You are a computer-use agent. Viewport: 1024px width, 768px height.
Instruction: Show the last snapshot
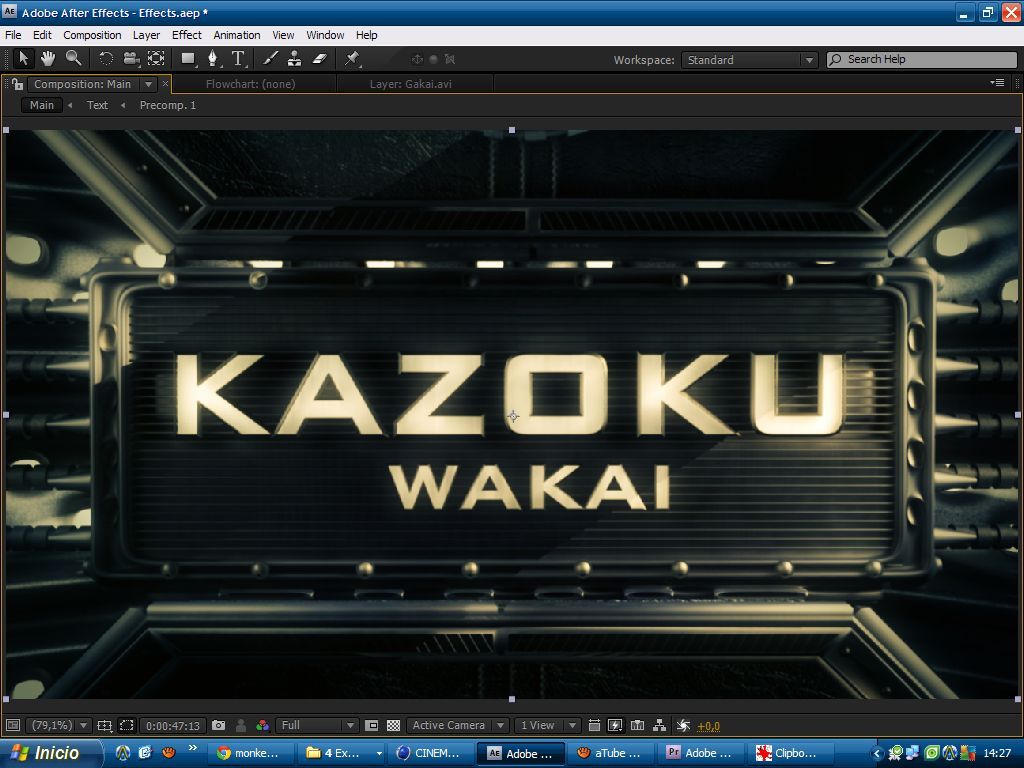(241, 726)
